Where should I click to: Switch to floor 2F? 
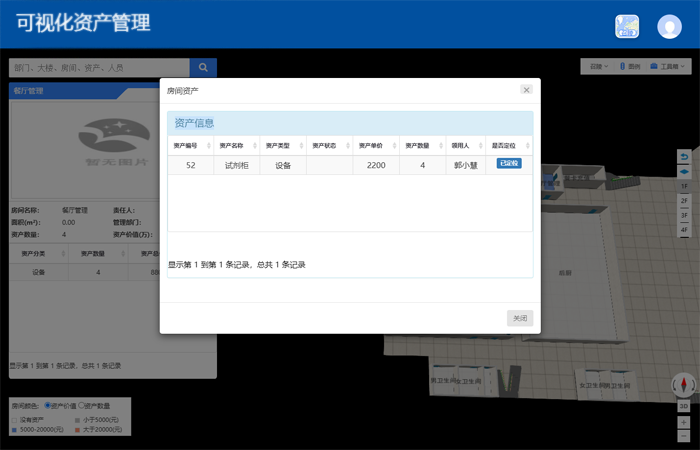pos(684,201)
